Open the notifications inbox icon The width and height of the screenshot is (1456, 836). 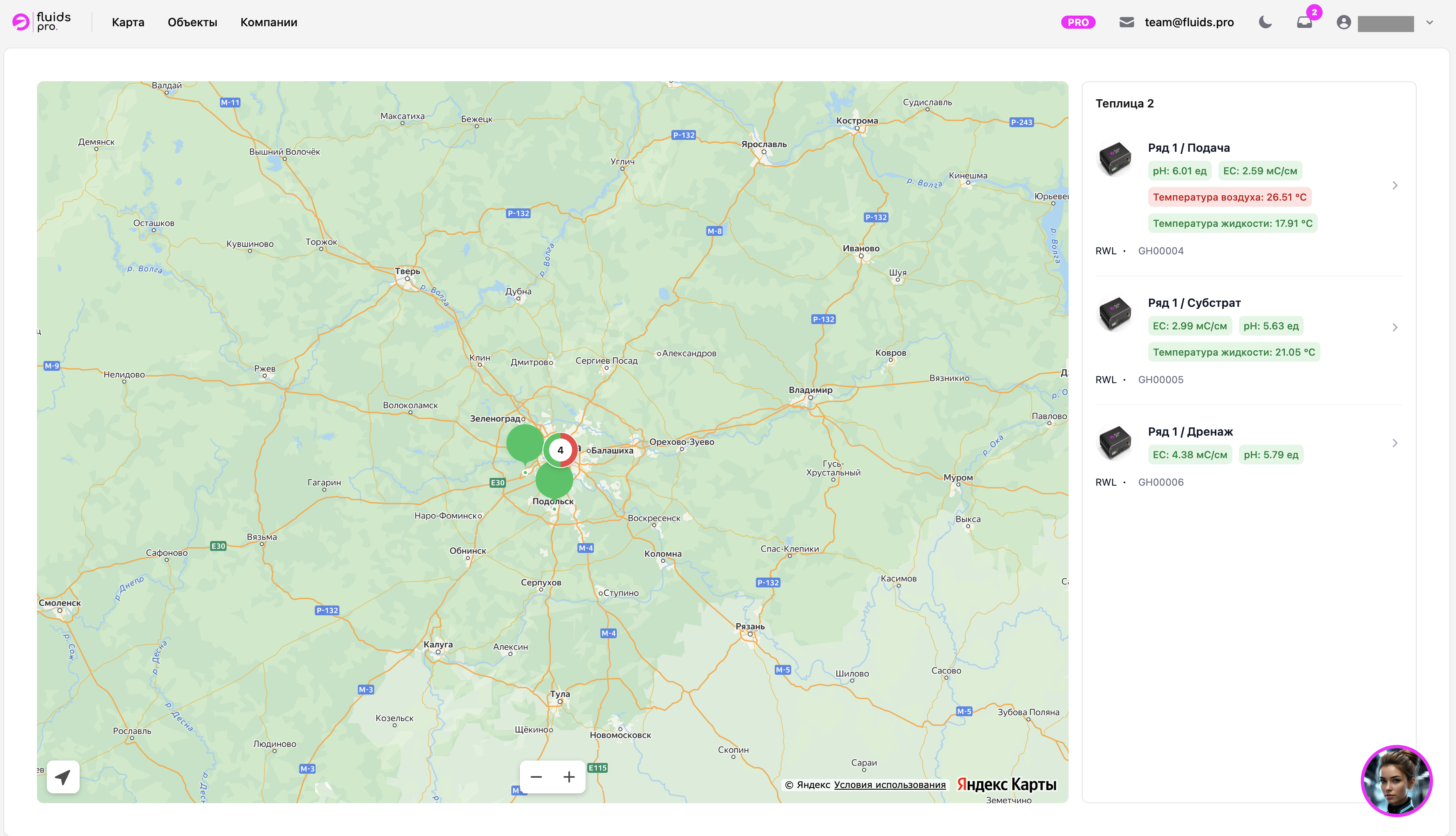[x=1305, y=23]
